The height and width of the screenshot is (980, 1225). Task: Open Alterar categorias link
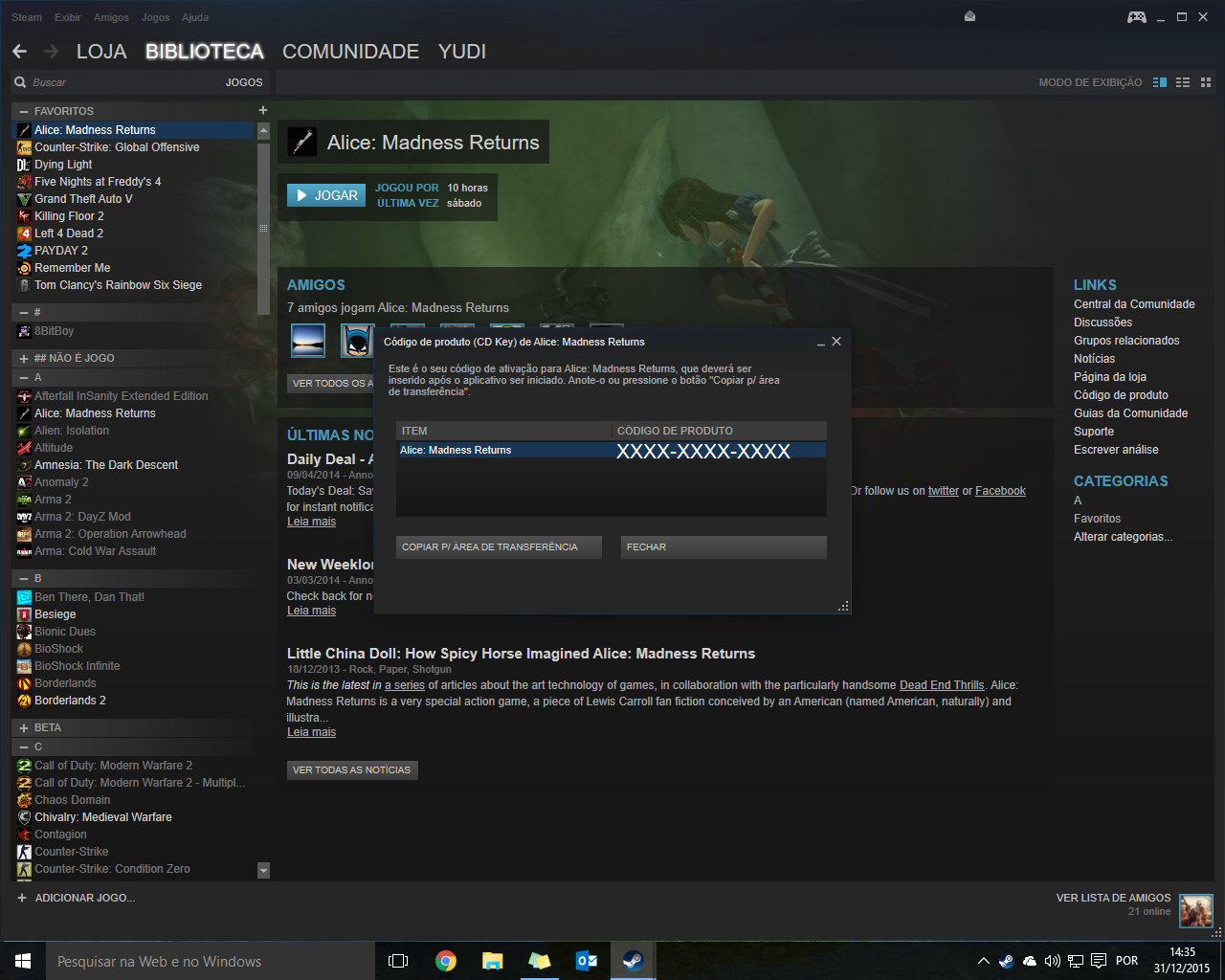(1123, 537)
